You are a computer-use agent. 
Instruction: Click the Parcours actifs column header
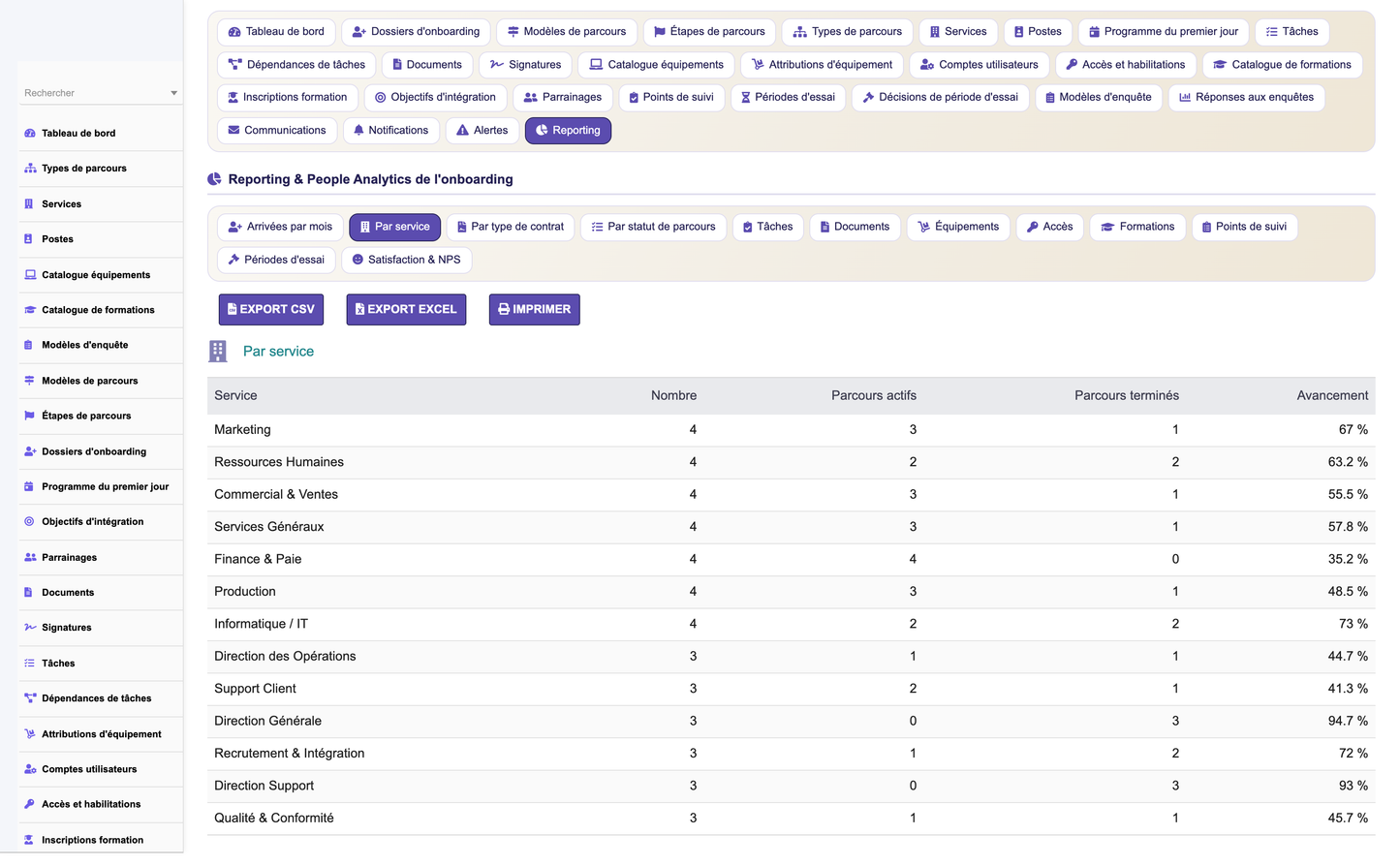[x=874, y=395]
